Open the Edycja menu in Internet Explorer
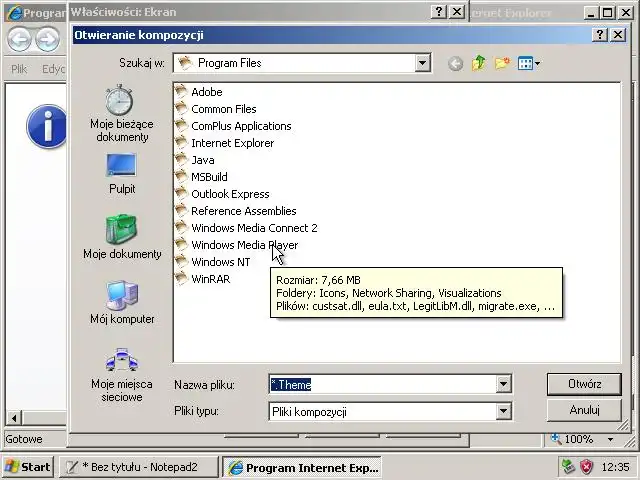 point(53,69)
